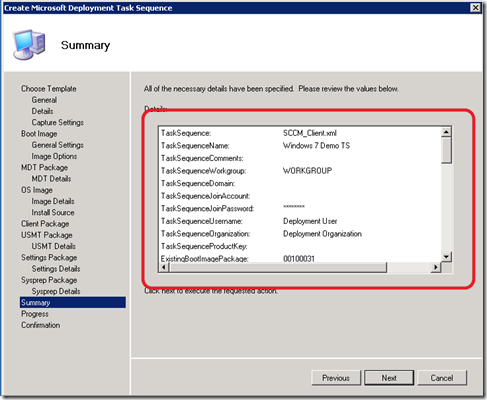Select the Settings Package step

[49, 258]
